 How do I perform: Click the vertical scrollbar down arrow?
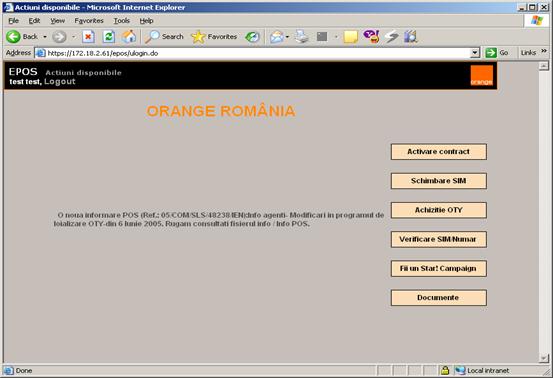point(543,358)
